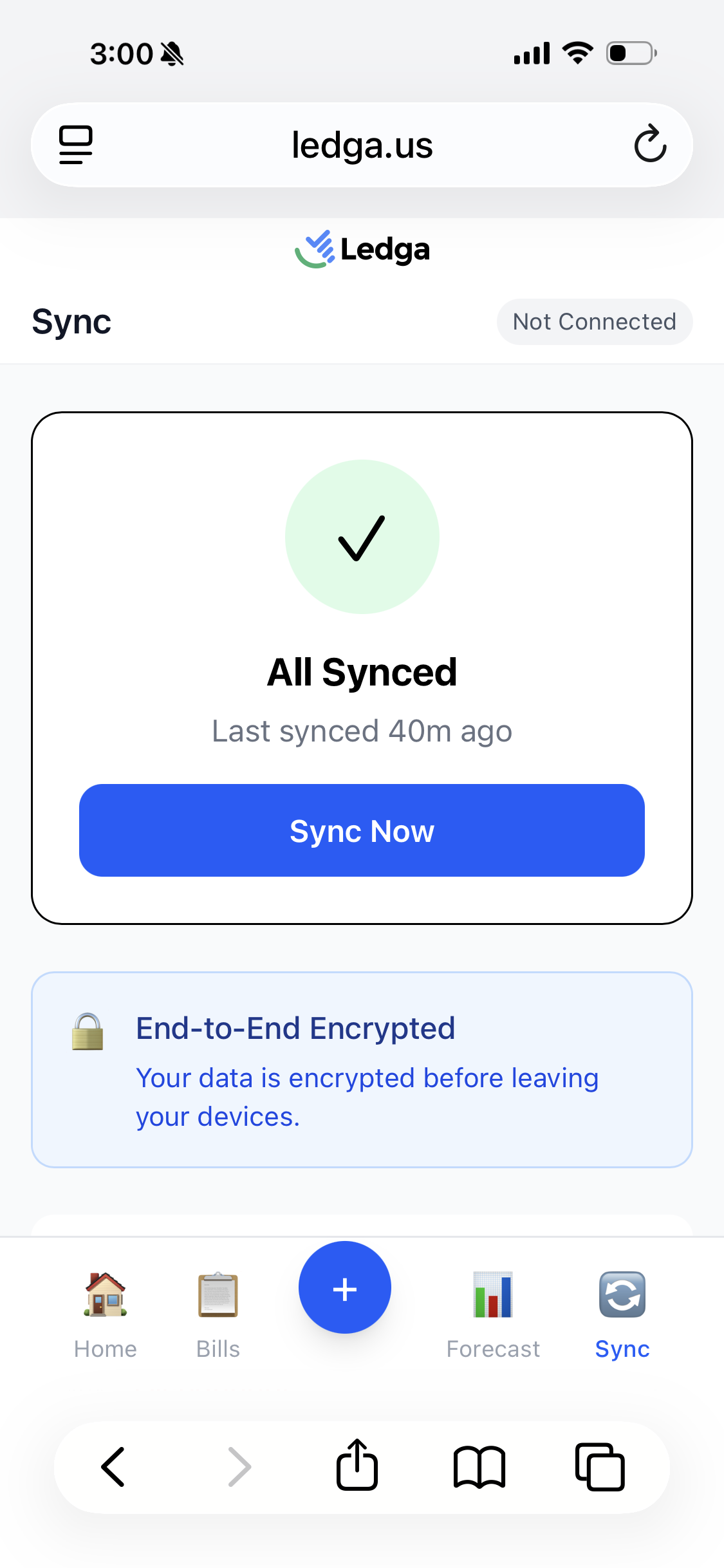724x1568 pixels.
Task: Open the Forecast chart icon
Action: coord(492,1295)
